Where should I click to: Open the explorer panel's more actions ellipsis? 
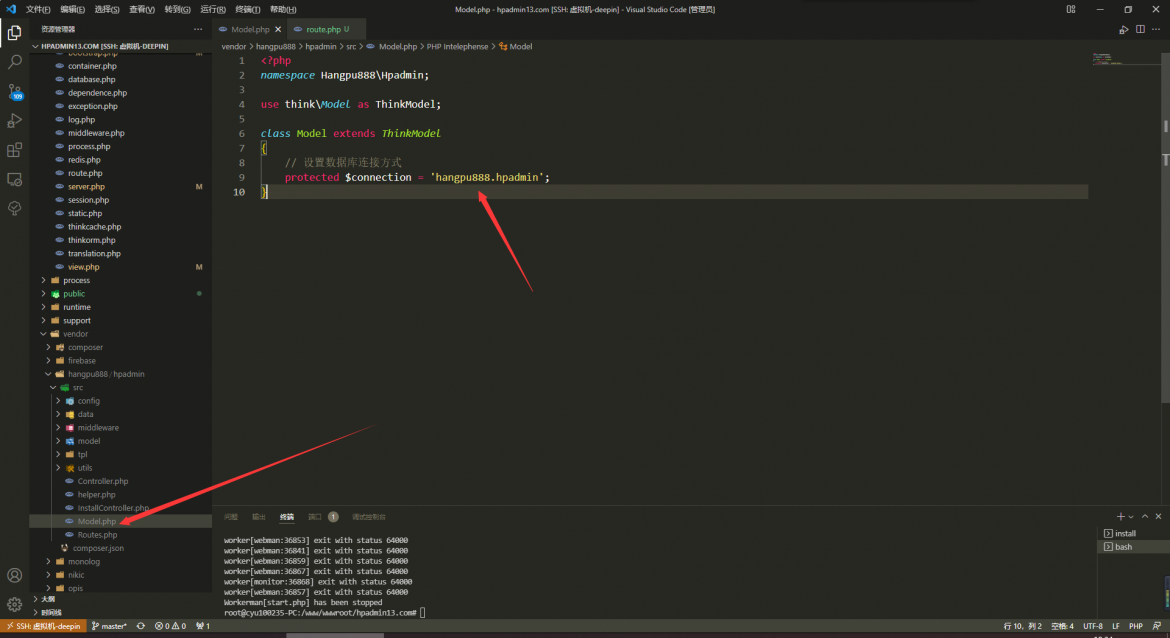198,29
